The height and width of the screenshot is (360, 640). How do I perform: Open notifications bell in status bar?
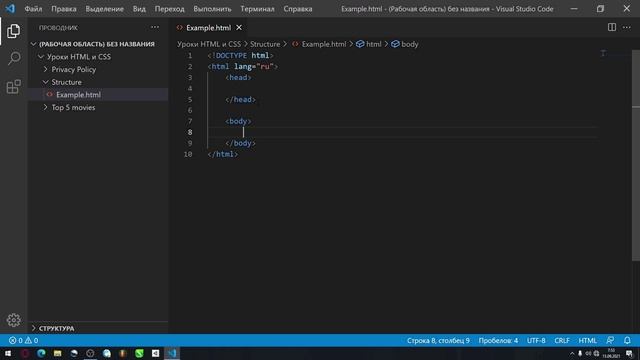coord(627,340)
